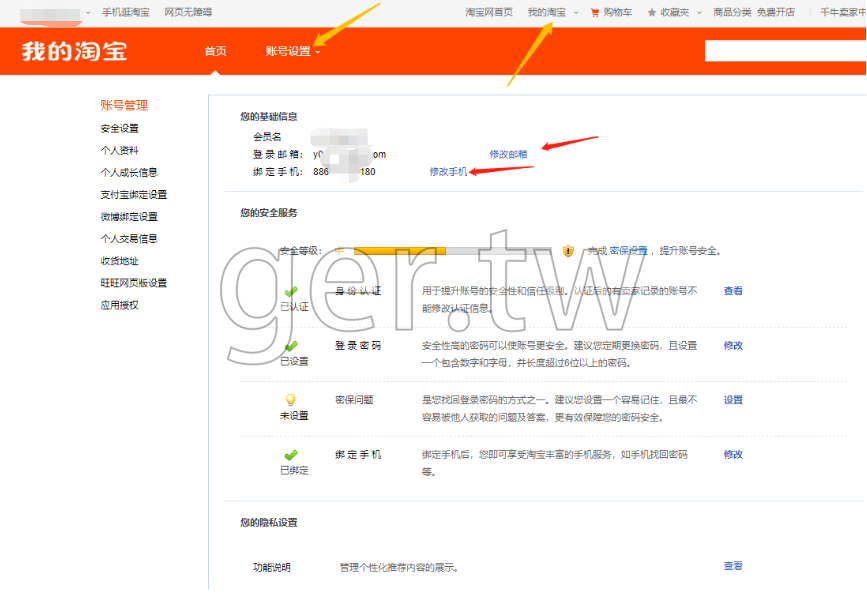The height and width of the screenshot is (595, 867).
Task: Click 查看 in the 功能说明 row
Action: pyautogui.click(x=733, y=566)
